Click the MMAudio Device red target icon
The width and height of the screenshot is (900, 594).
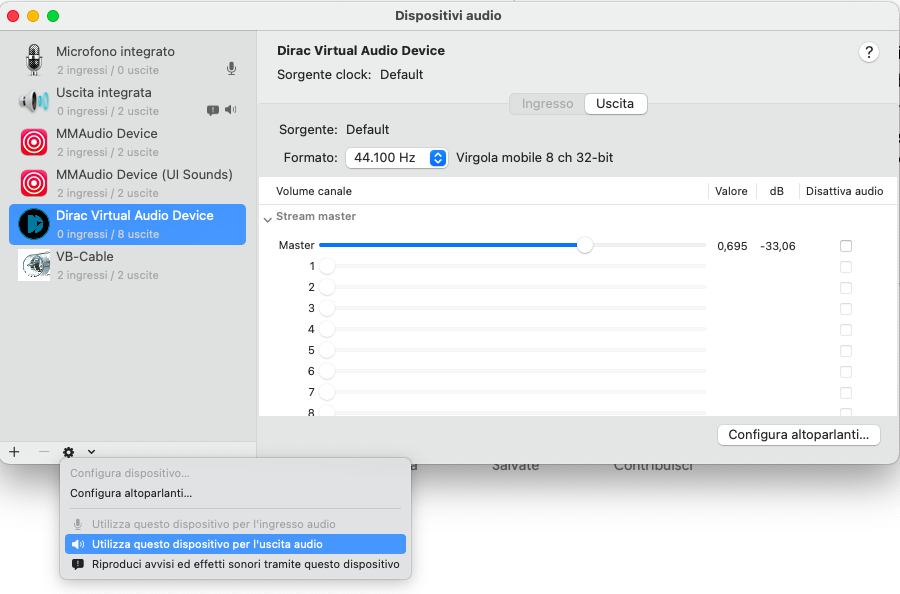pos(34,142)
